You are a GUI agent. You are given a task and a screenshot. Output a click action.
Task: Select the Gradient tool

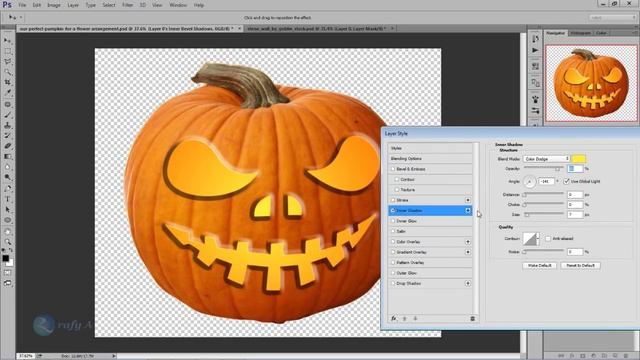coord(7,157)
